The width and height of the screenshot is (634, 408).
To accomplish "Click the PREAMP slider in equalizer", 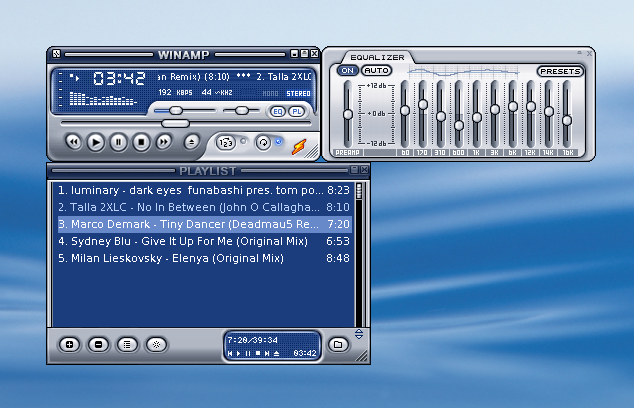I will [x=348, y=114].
